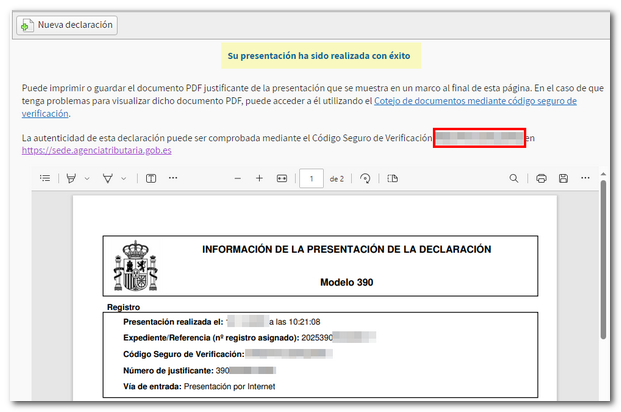Viewport: 621px width, 412px height.
Task: Zoom in the PDF with plus
Action: point(259,178)
